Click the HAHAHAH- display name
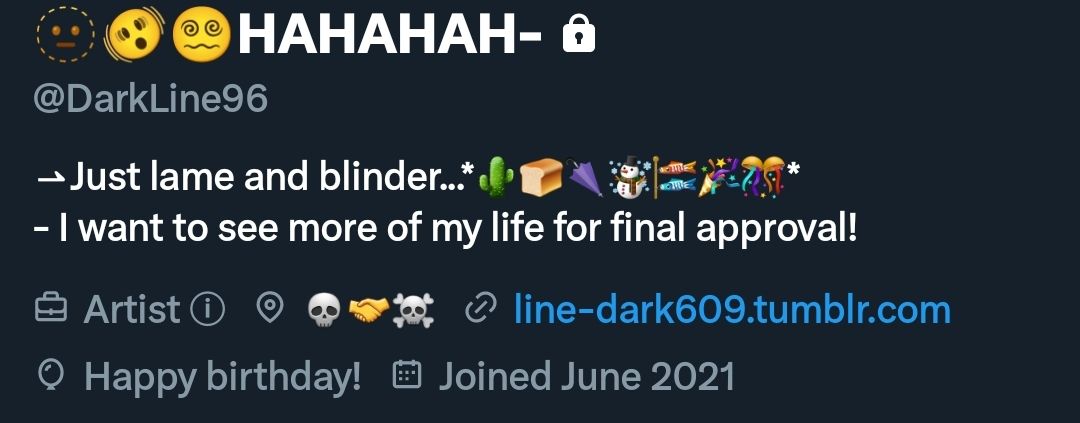 pyautogui.click(x=390, y=35)
